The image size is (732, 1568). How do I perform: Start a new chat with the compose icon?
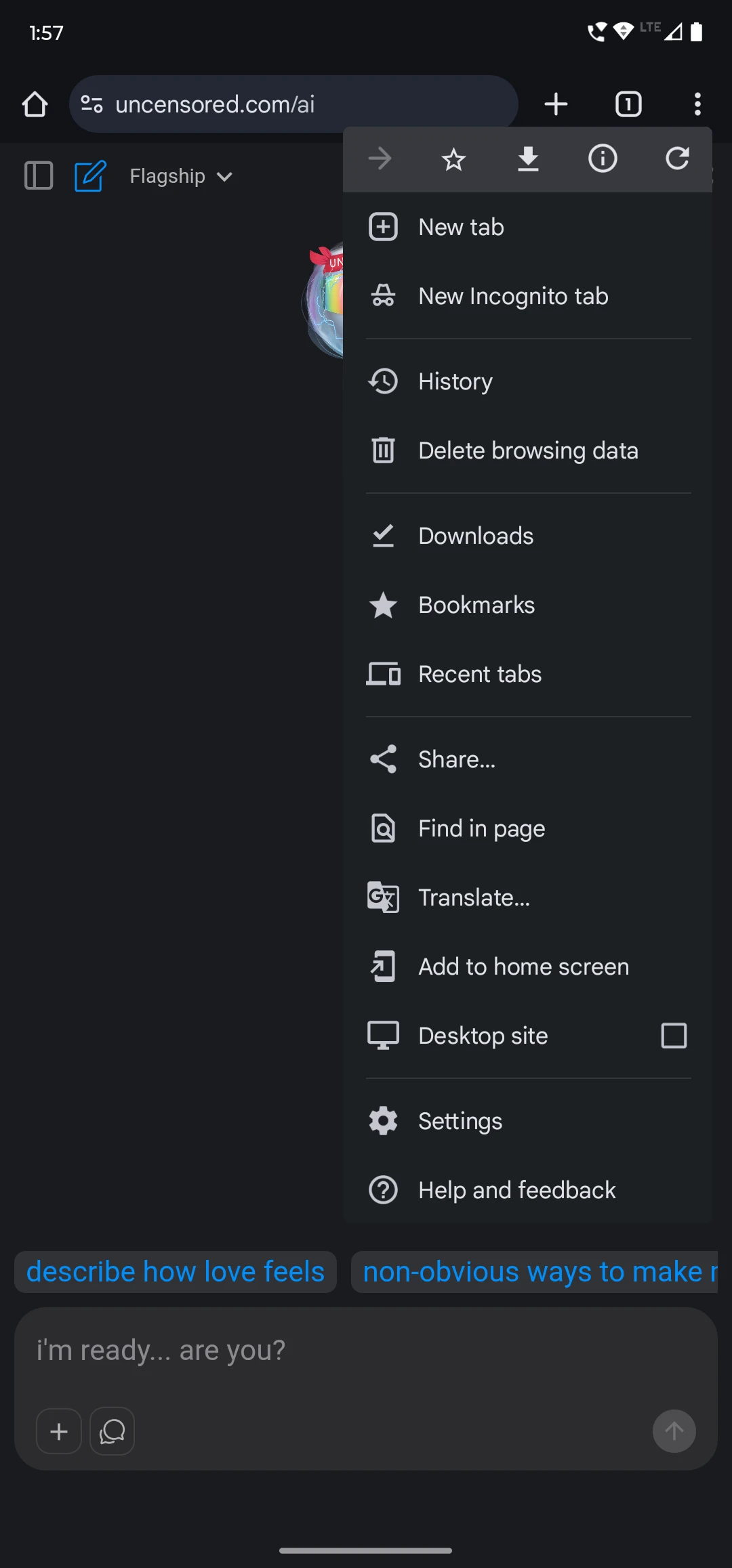(x=89, y=175)
